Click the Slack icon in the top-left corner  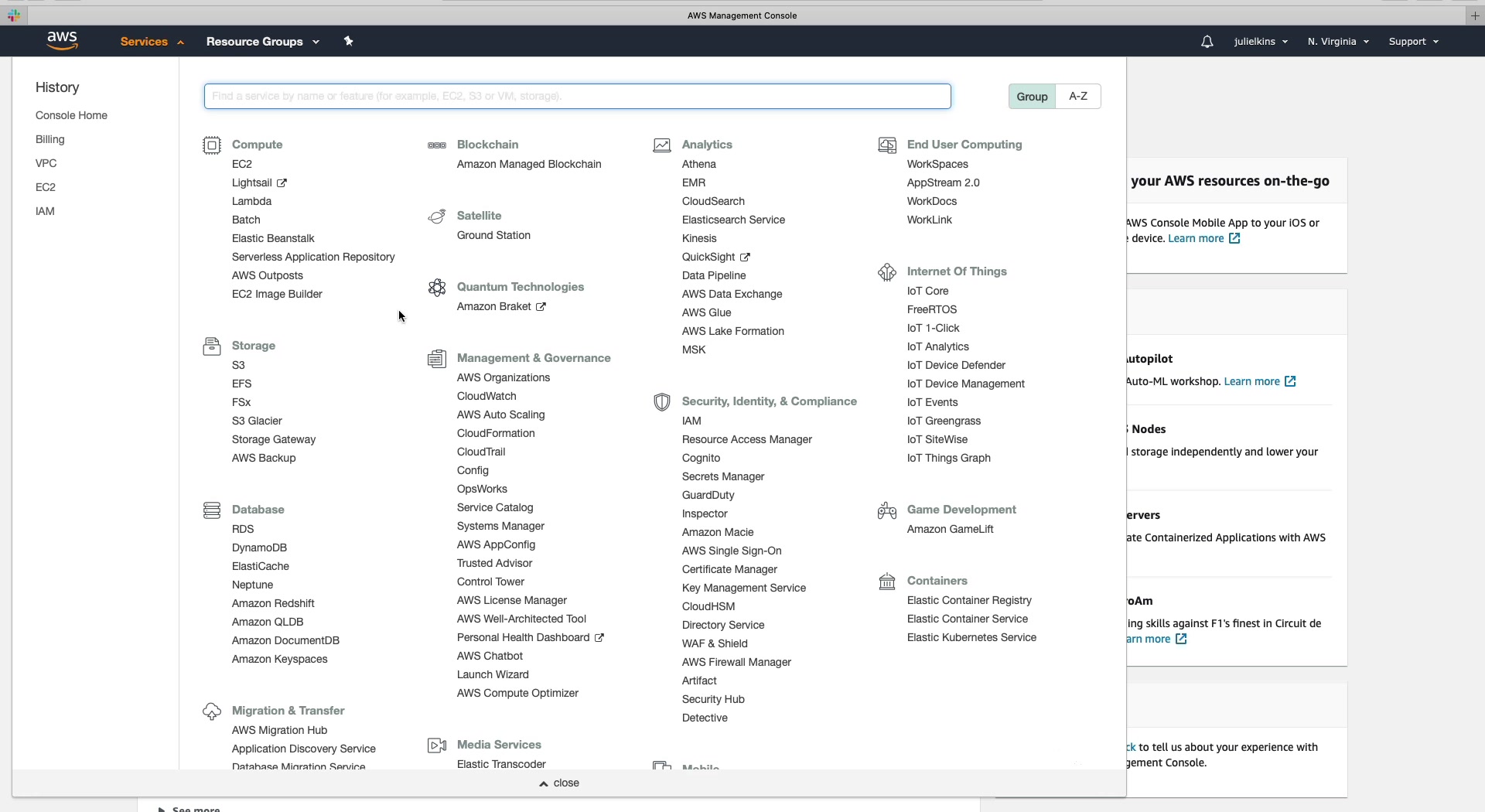(14, 15)
